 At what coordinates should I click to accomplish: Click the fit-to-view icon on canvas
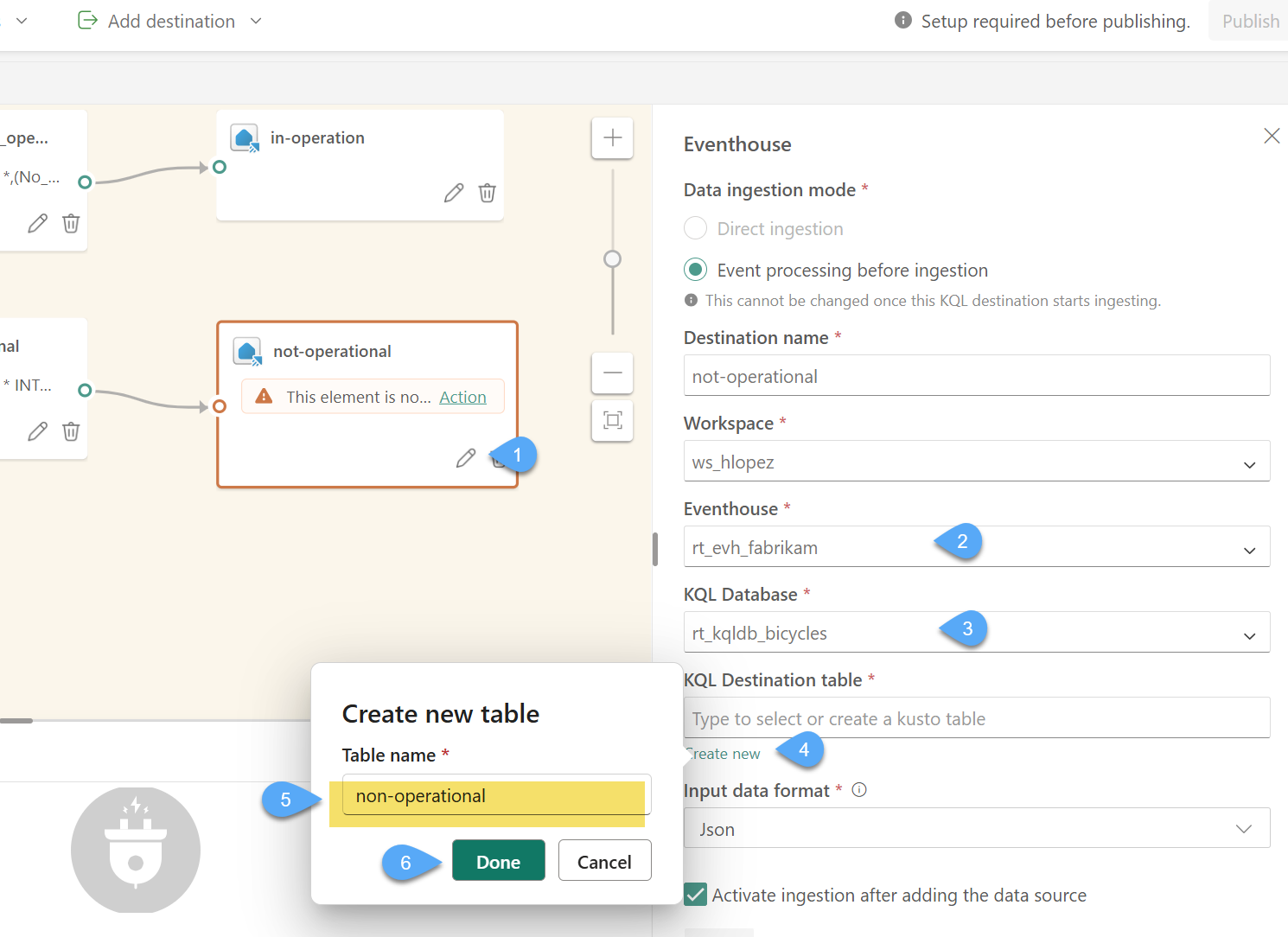click(612, 421)
